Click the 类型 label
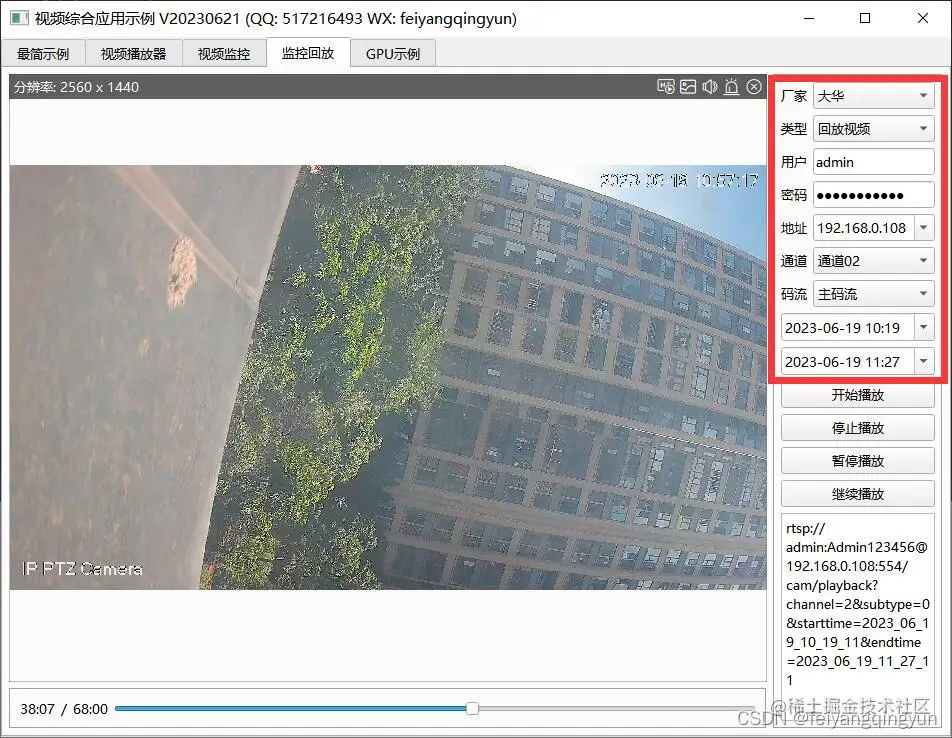Screen dimensions: 952x738 [794, 129]
